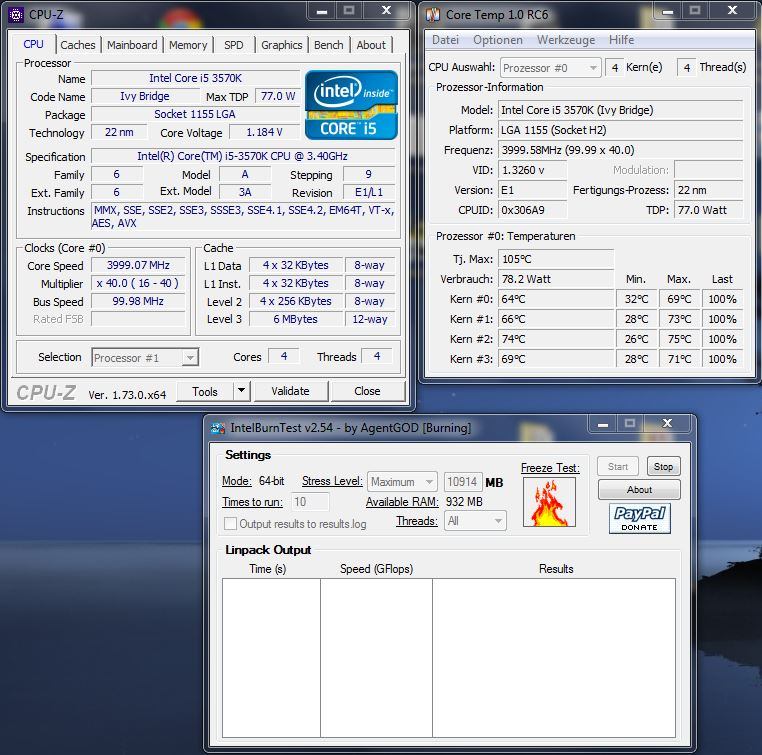
Task: Click the Validate button in CPU-Z
Action: click(x=291, y=391)
